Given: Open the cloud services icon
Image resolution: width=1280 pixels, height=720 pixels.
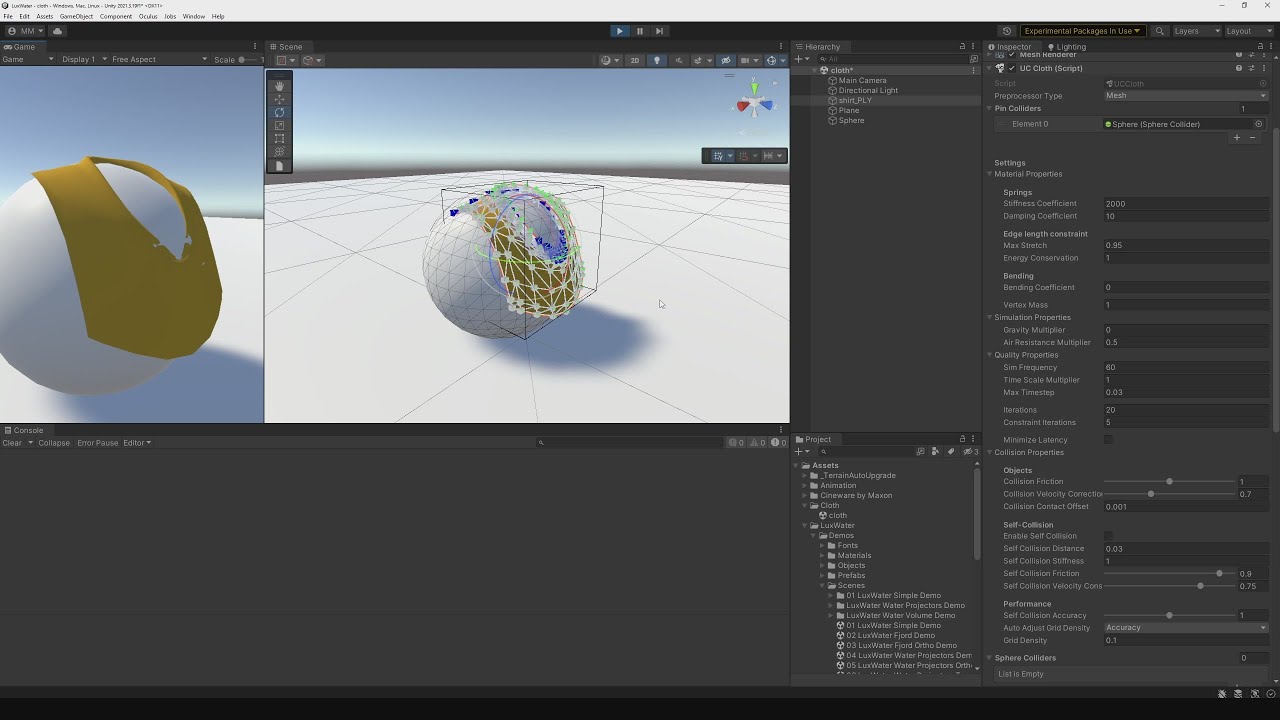Looking at the screenshot, I should click(57, 31).
